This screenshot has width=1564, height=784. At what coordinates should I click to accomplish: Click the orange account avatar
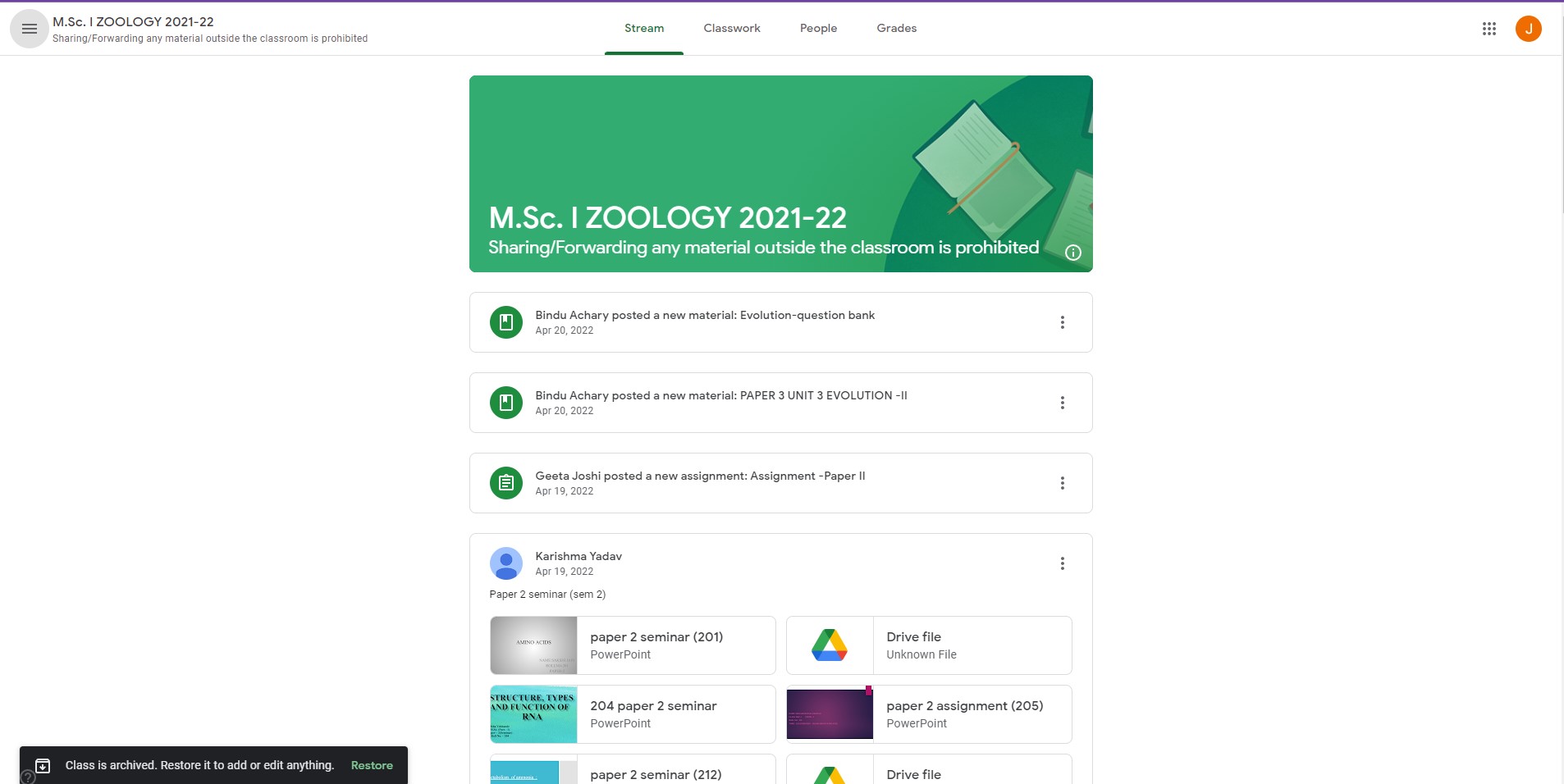coord(1528,29)
